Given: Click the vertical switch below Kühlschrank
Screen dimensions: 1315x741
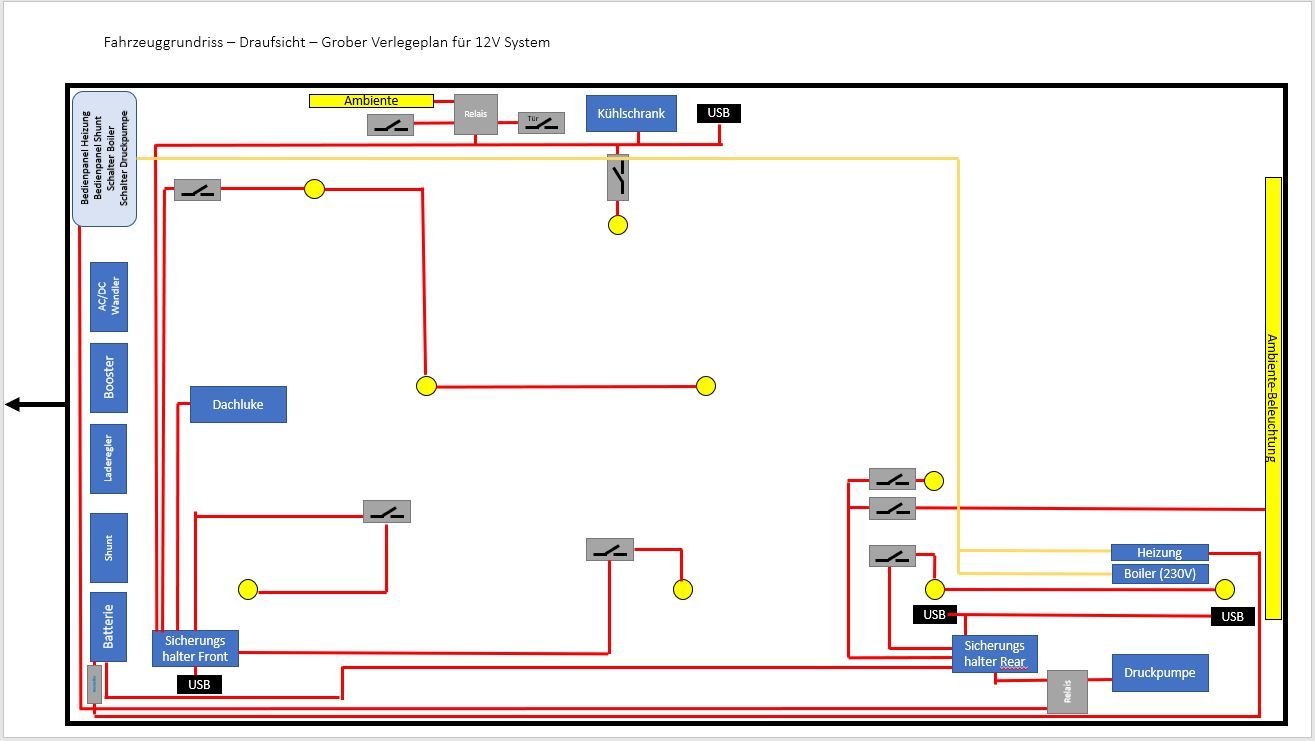Looking at the screenshot, I should coord(618,177).
